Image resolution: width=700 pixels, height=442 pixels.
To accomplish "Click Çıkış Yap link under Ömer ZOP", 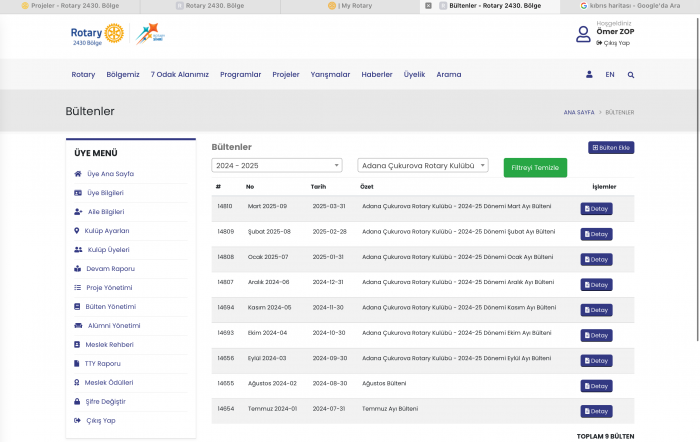I will (613, 43).
